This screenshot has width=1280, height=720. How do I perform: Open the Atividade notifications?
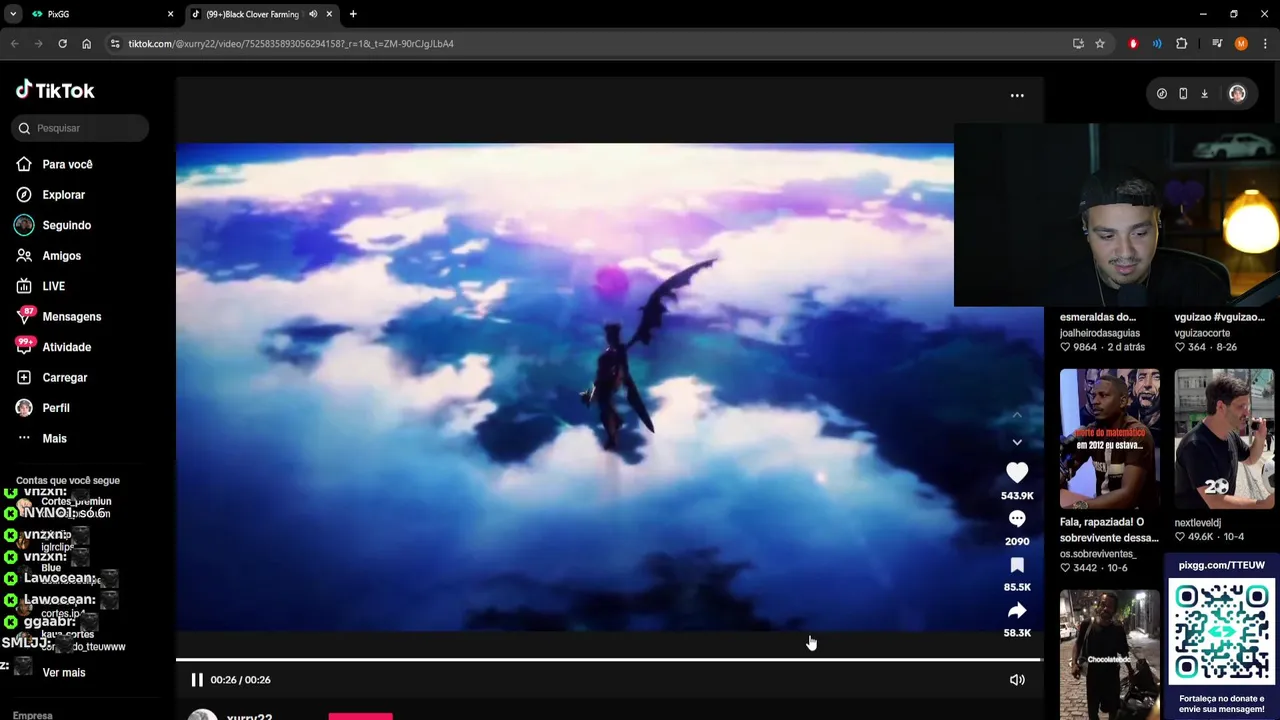coord(66,347)
